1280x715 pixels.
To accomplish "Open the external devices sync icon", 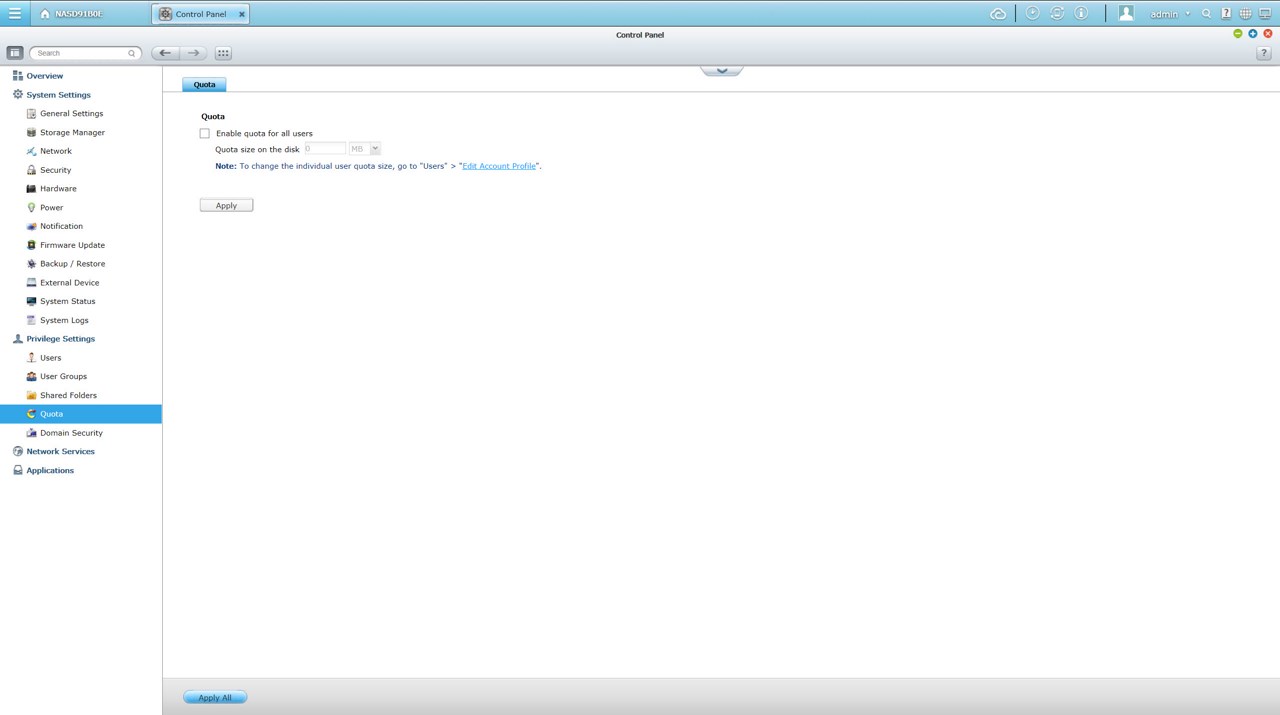I will 1057,14.
